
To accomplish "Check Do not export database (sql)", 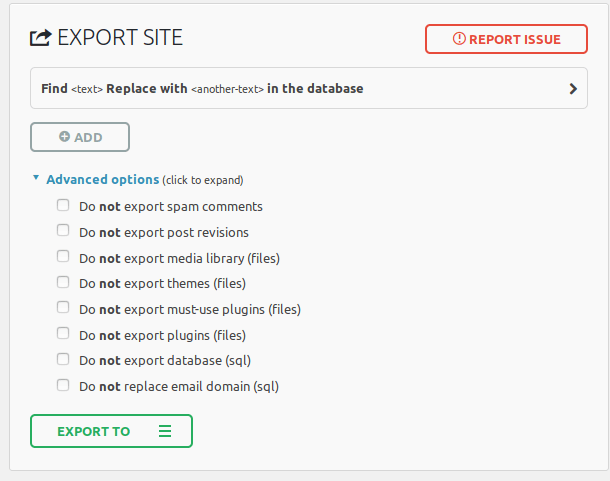I will pyautogui.click(x=63, y=359).
